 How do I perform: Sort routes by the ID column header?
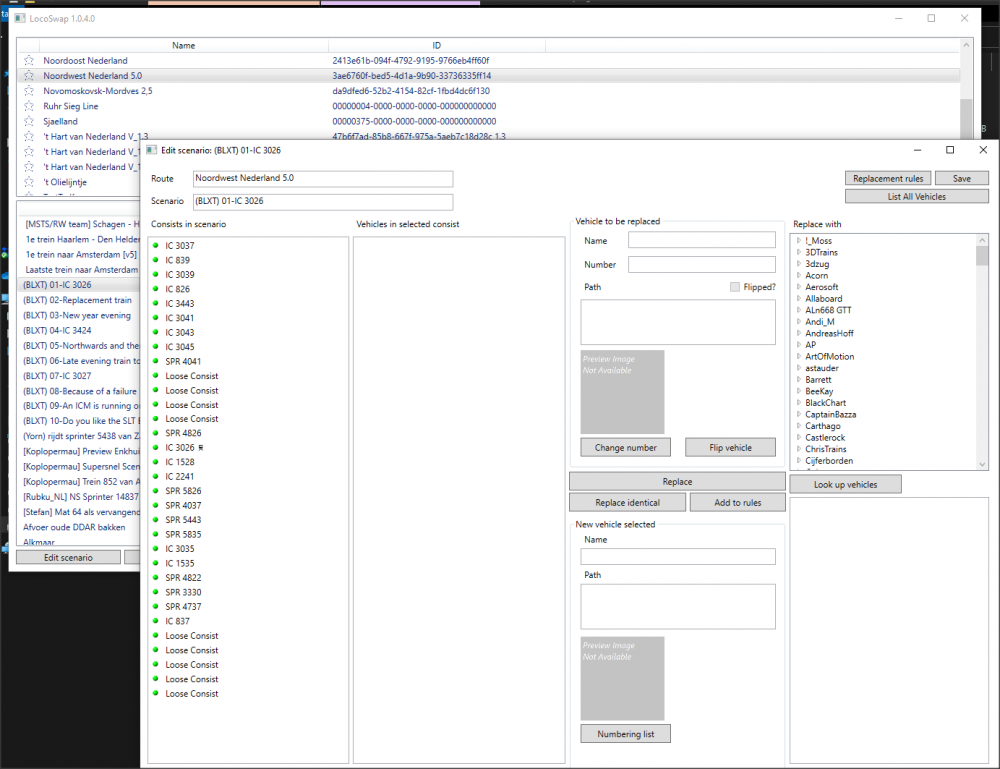coord(436,45)
